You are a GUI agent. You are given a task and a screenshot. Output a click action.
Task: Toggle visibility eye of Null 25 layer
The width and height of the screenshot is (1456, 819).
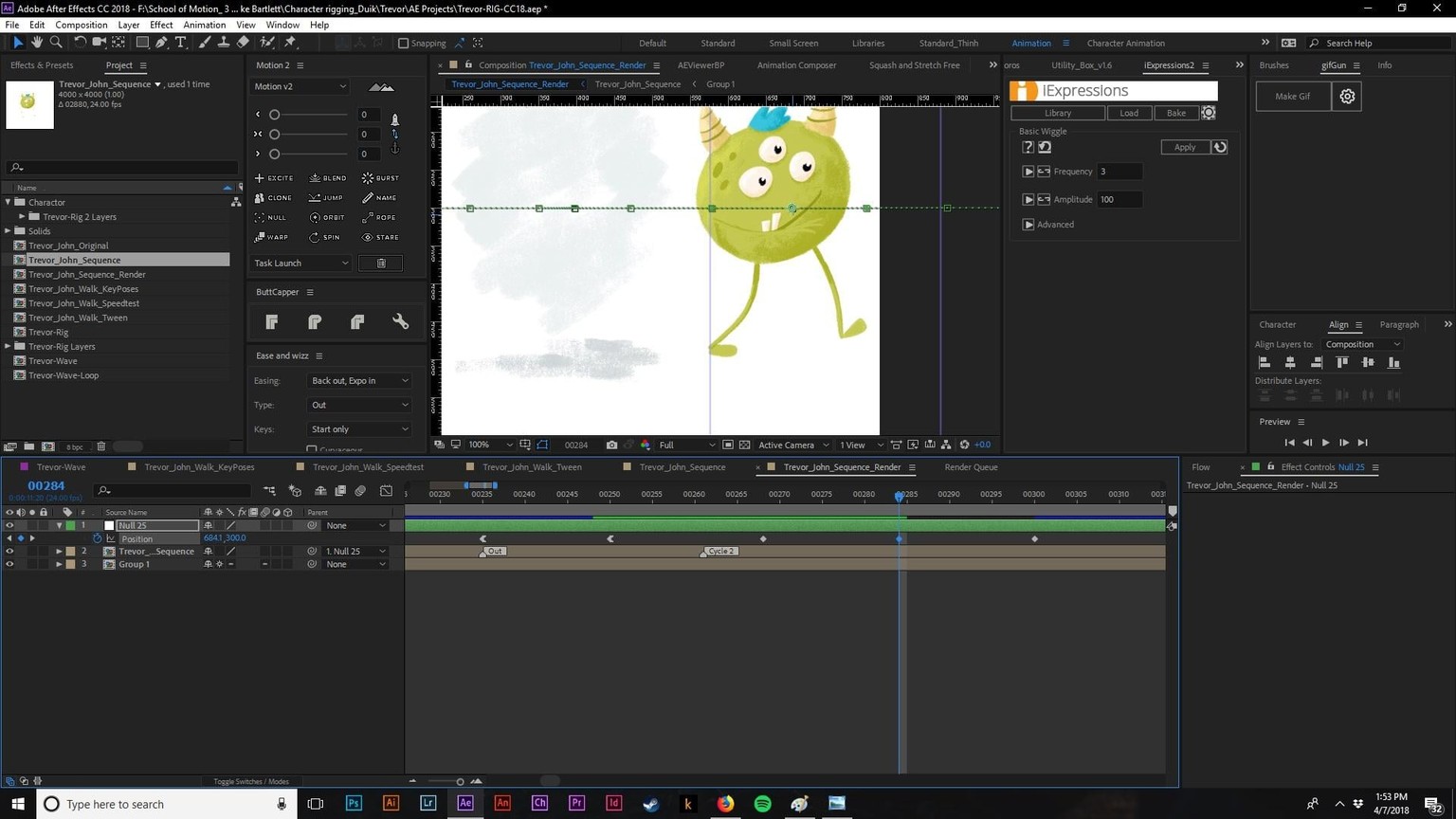(x=9, y=525)
